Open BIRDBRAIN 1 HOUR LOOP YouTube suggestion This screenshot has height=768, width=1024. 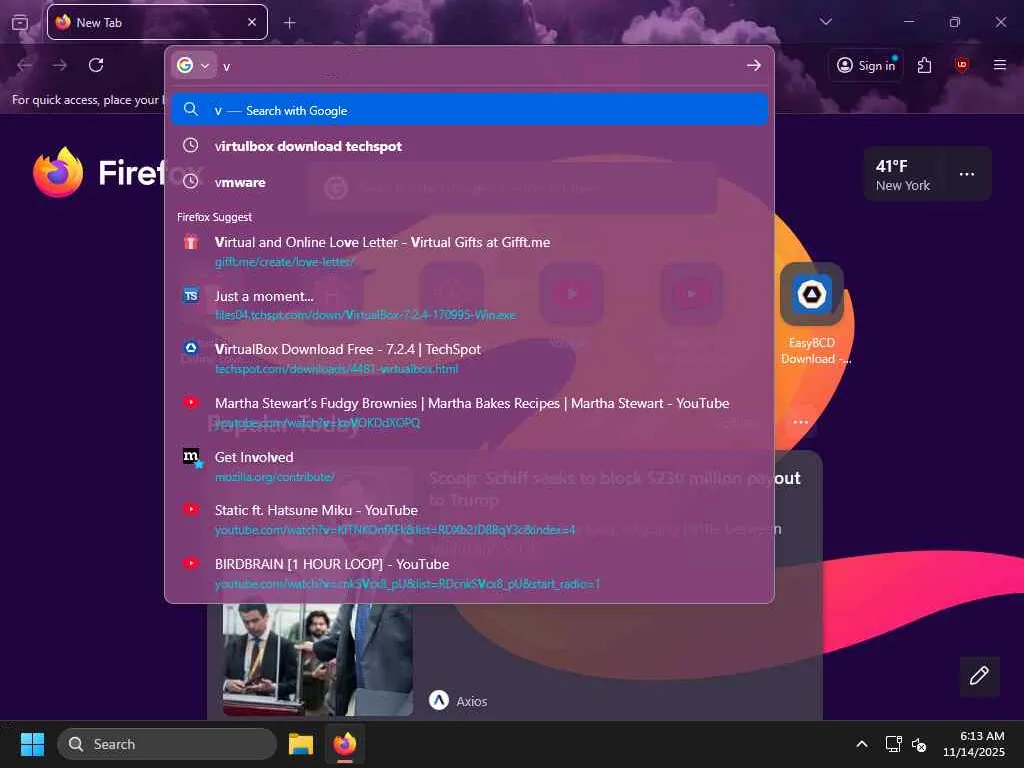pyautogui.click(x=469, y=573)
